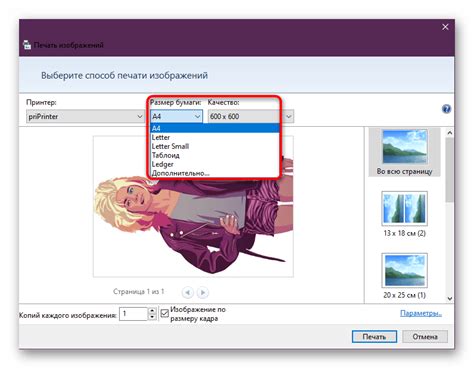This screenshot has width=474, height=369.
Task: Open the printer dropdown showing priPrinter
Action: point(85,116)
